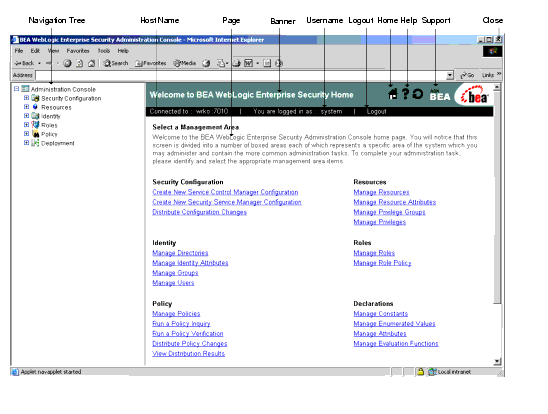Viewport: 548px width, 414px height.
Task: Open the Manage Resource Attributes link
Action: coord(395,202)
